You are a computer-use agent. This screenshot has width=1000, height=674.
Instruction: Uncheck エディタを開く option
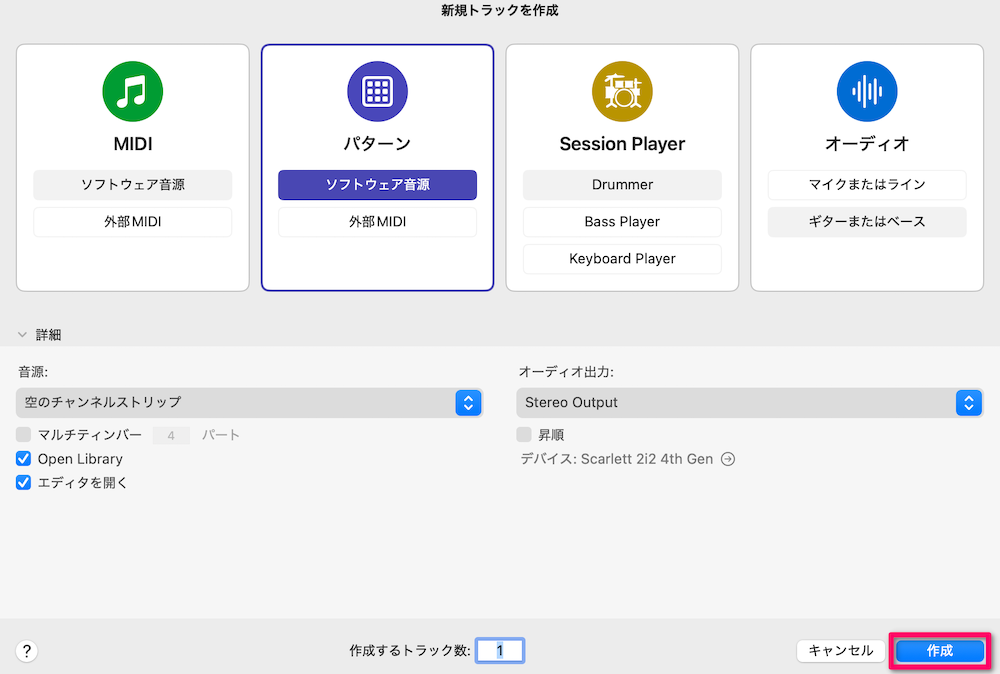pos(24,482)
